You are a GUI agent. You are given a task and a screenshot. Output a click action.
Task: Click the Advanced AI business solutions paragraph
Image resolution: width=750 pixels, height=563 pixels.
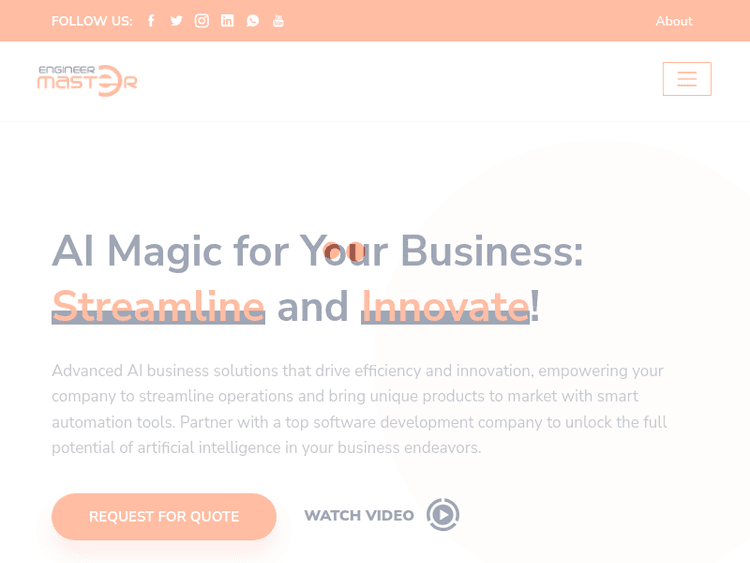359,409
